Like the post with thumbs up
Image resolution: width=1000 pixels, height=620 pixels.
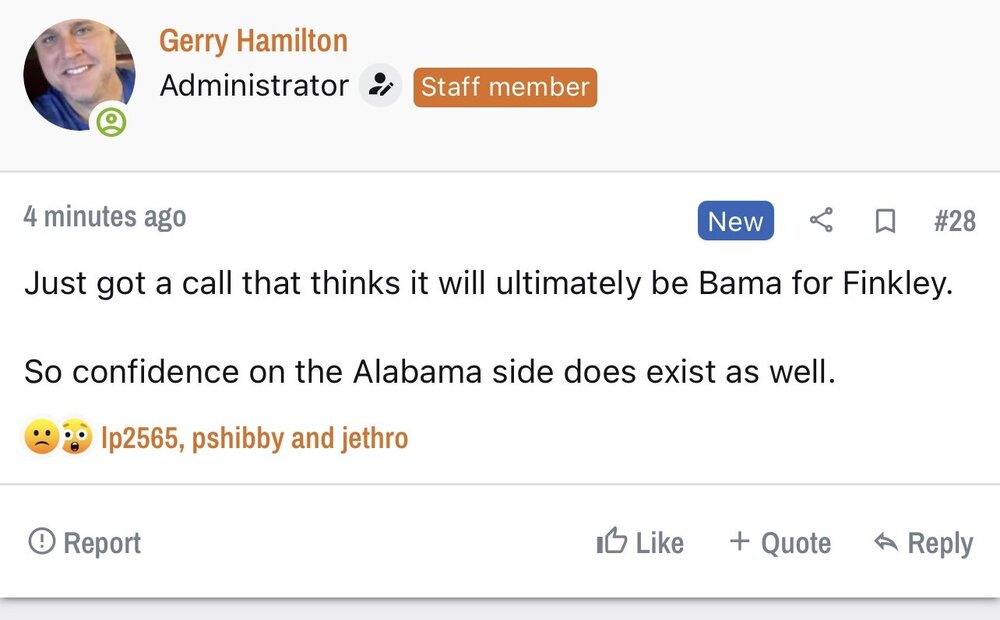coord(640,543)
